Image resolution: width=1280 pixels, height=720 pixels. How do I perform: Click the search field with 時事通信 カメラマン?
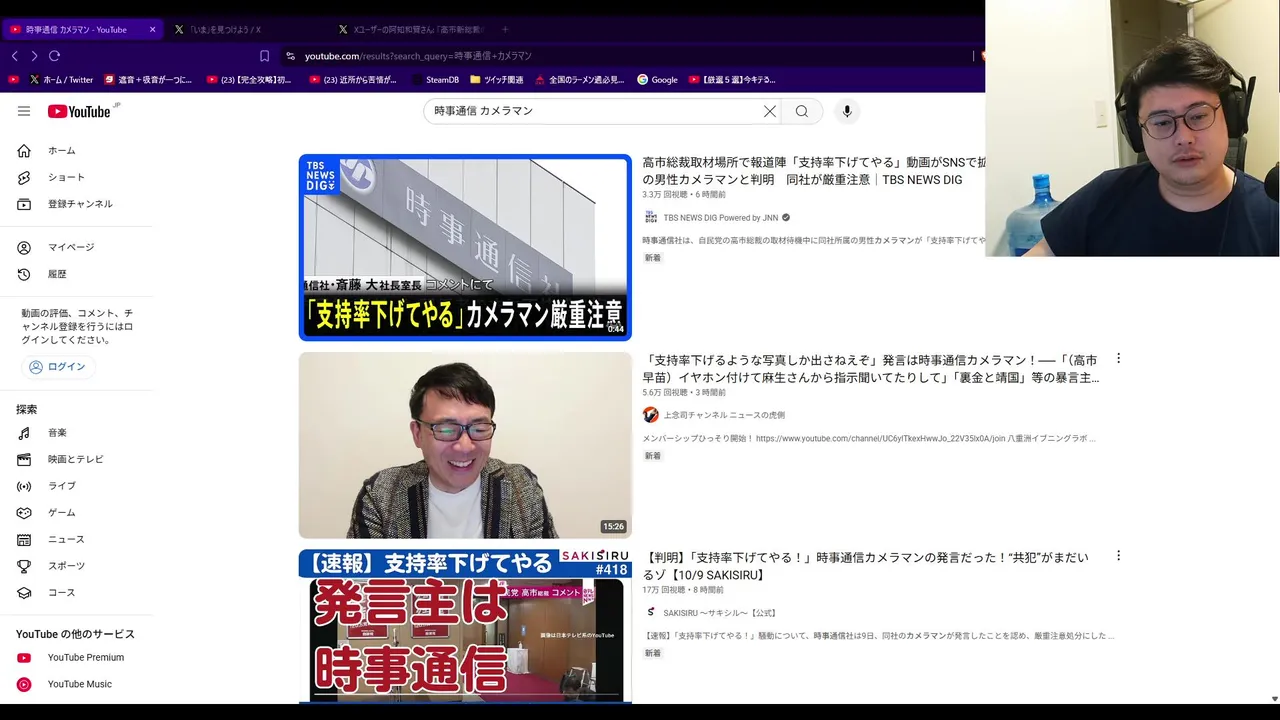point(594,111)
